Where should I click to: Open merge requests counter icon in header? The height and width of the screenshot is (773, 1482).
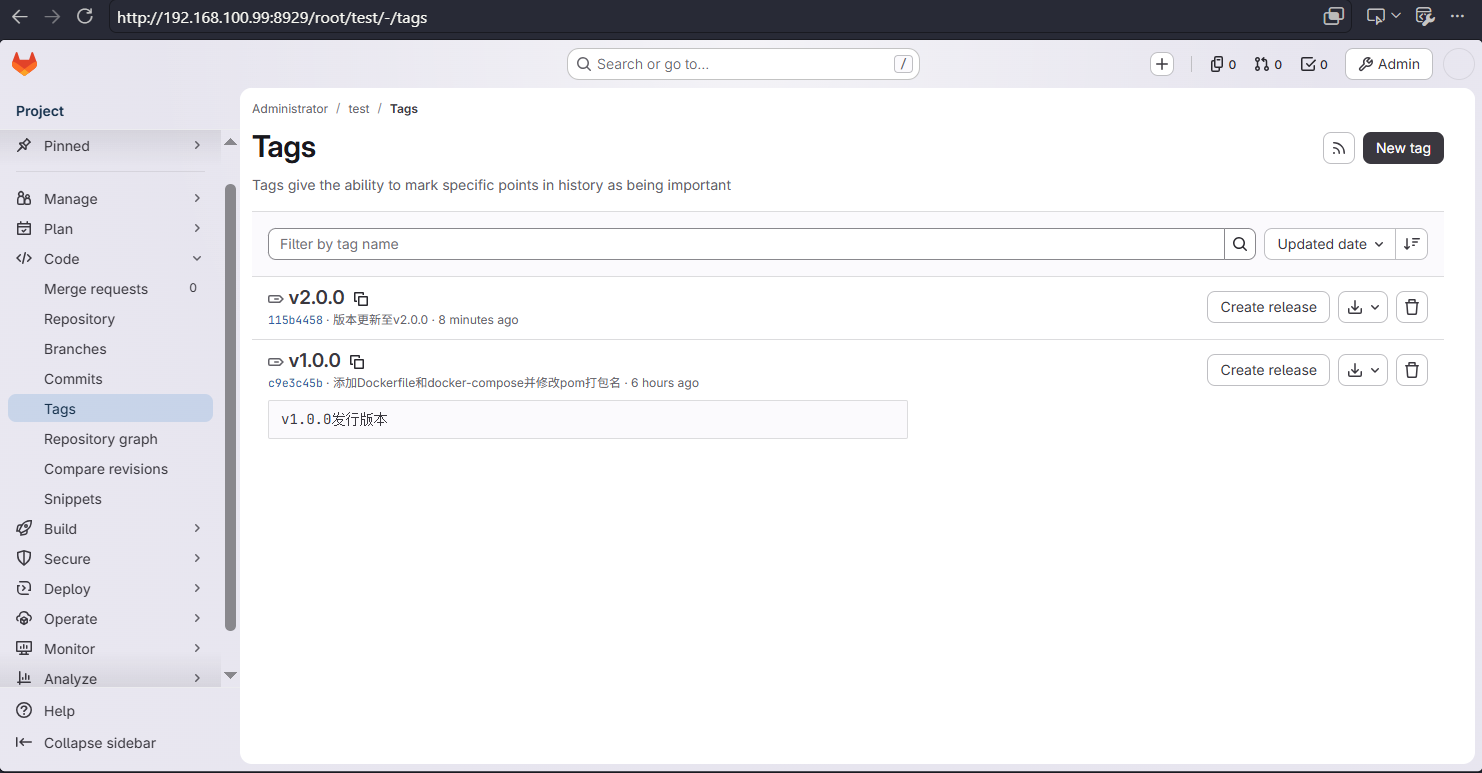click(x=1268, y=64)
